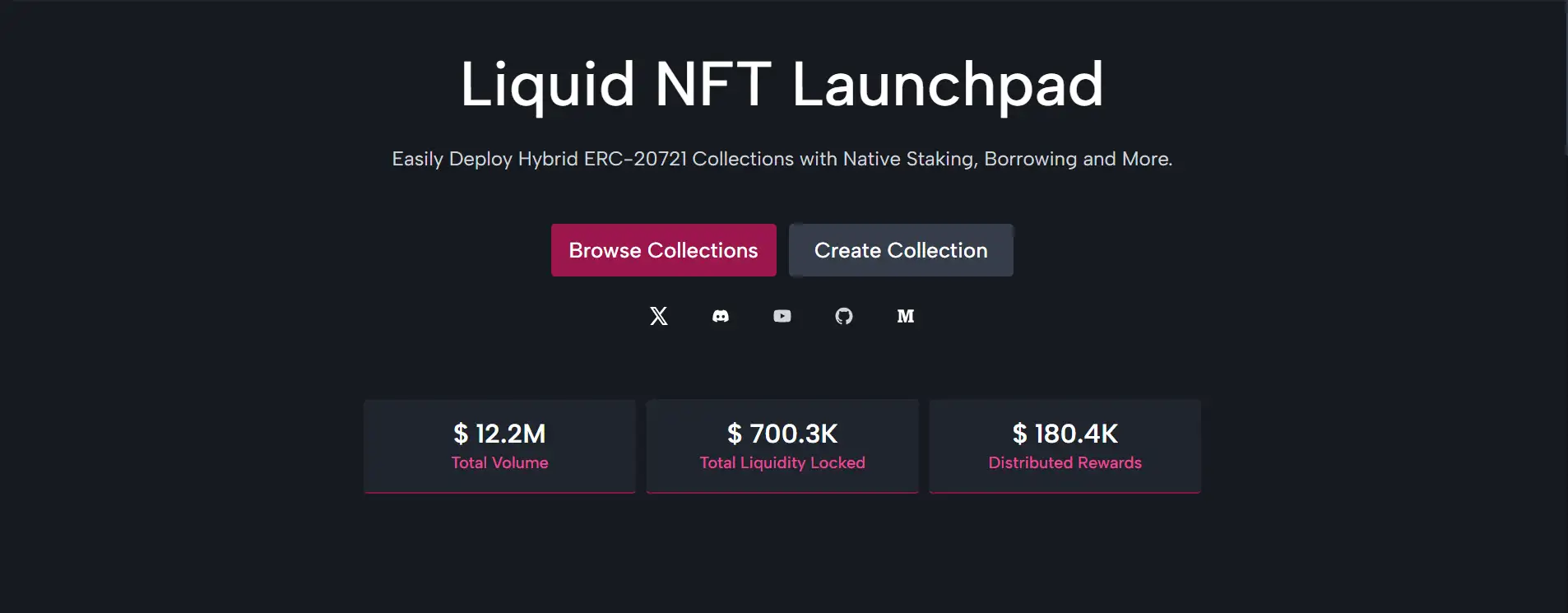Click the word Launchpad in the heading
The width and height of the screenshot is (1568, 613).
pos(947,84)
